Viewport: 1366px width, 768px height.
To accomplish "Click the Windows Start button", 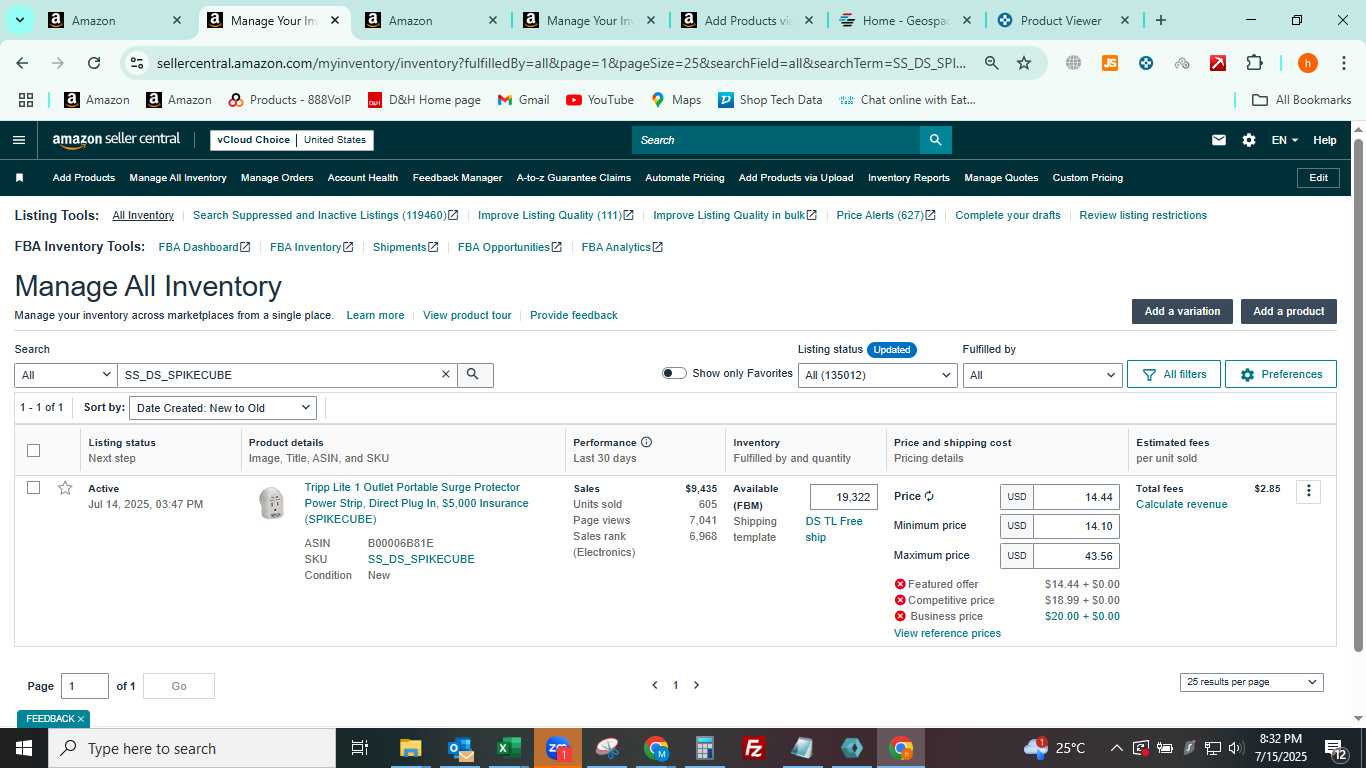I will (24, 748).
